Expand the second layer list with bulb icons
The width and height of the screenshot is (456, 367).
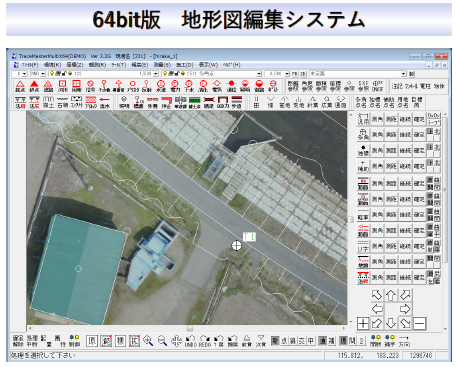tap(259, 74)
